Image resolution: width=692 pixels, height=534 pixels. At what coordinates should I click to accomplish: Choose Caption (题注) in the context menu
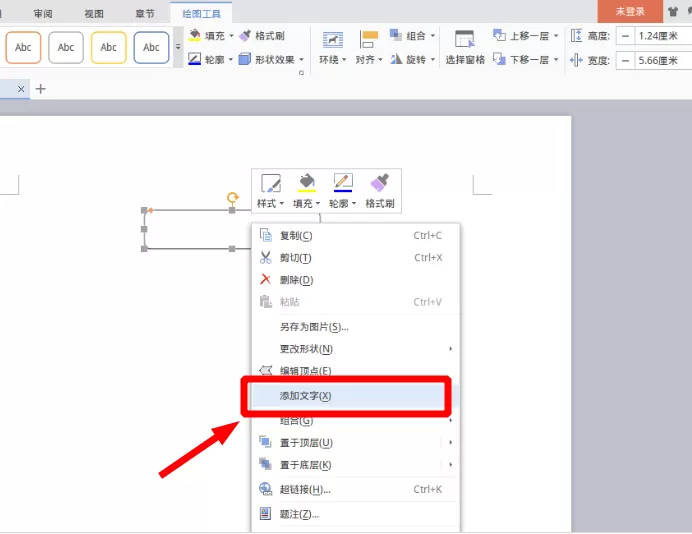(x=356, y=514)
